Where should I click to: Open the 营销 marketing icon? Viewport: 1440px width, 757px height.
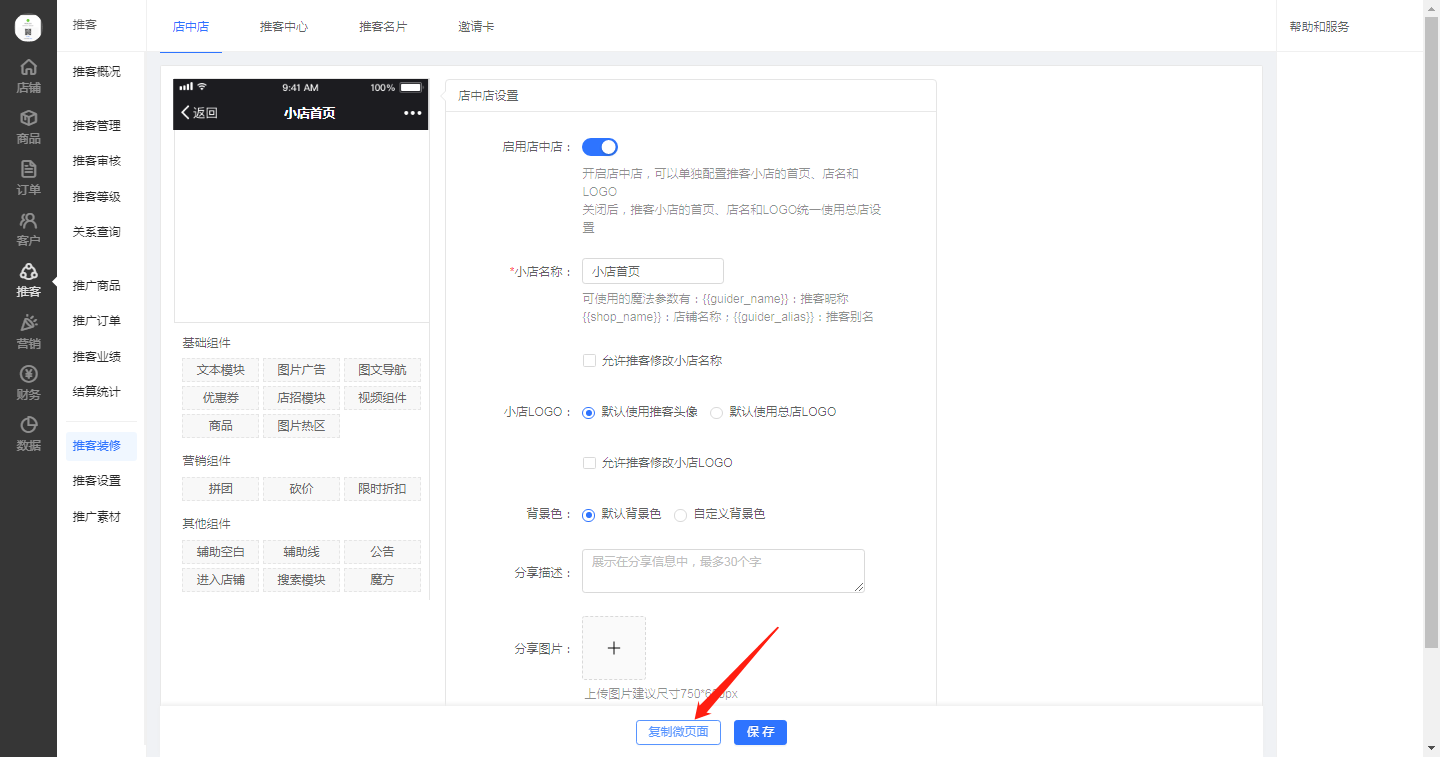28,323
